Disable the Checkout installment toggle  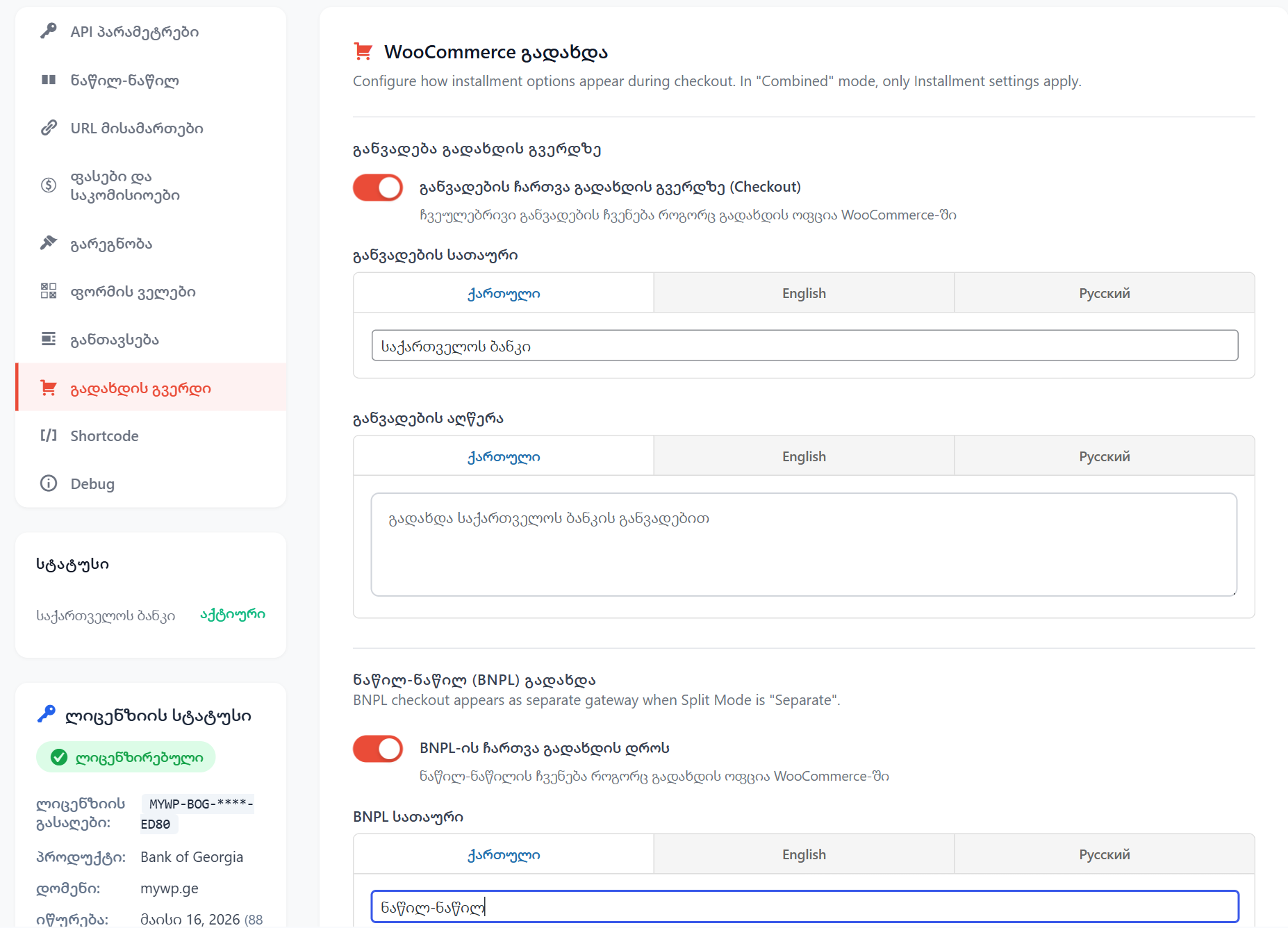(x=378, y=188)
